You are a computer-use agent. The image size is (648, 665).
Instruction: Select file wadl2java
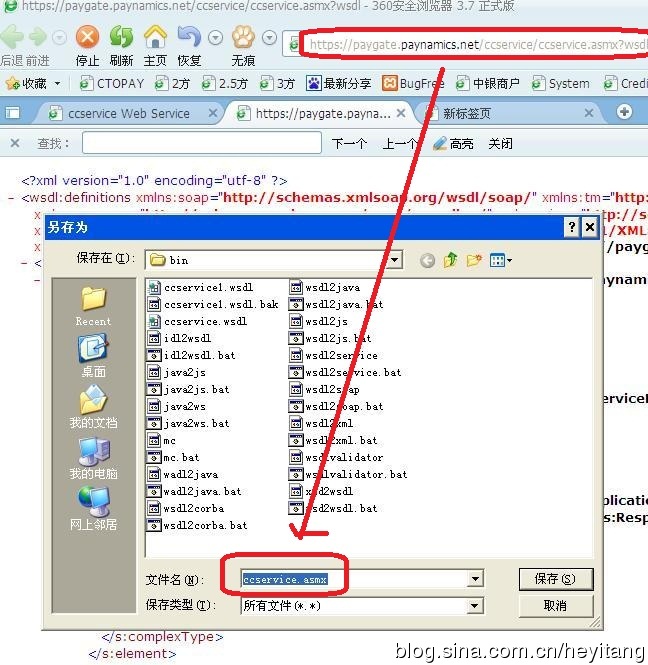pyautogui.click(x=183, y=474)
